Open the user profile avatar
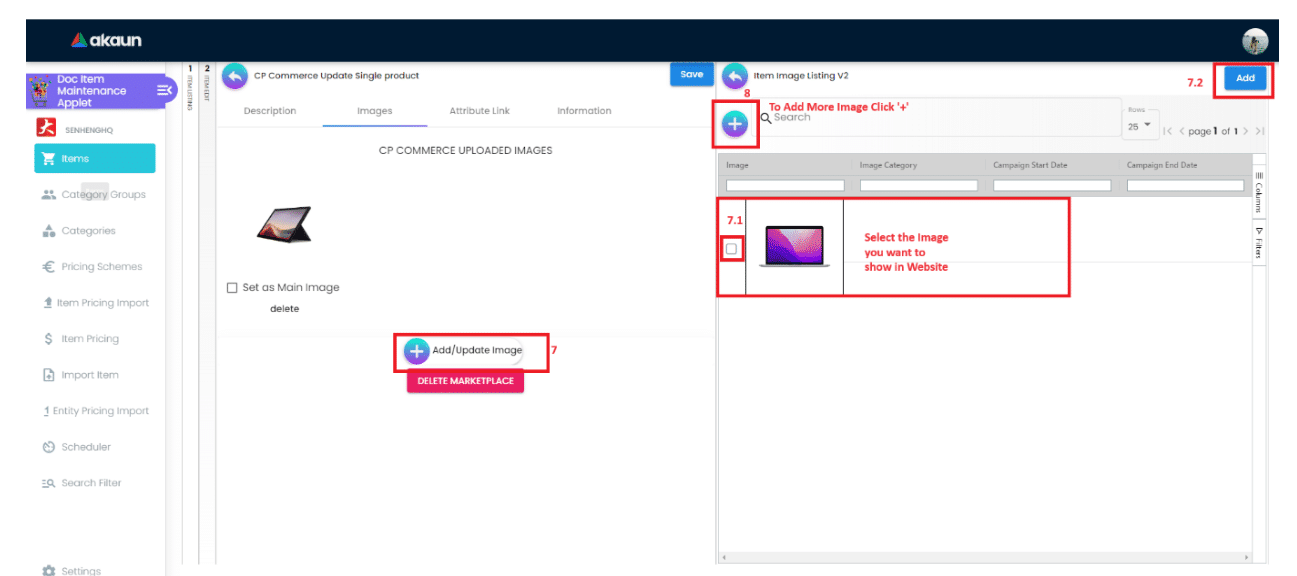This screenshot has width=1297, height=576. 1255,41
